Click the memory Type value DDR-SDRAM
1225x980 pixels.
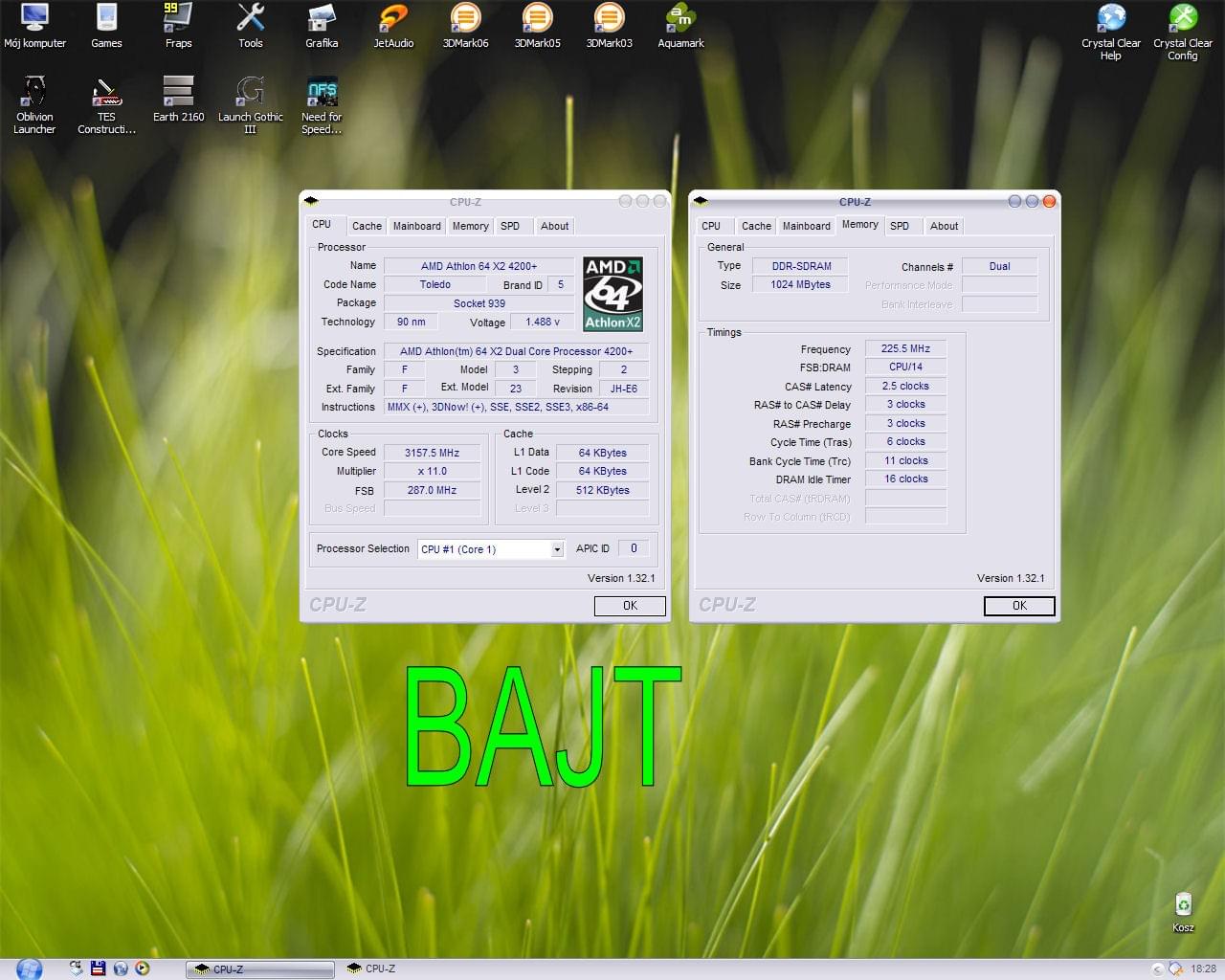coord(802,266)
